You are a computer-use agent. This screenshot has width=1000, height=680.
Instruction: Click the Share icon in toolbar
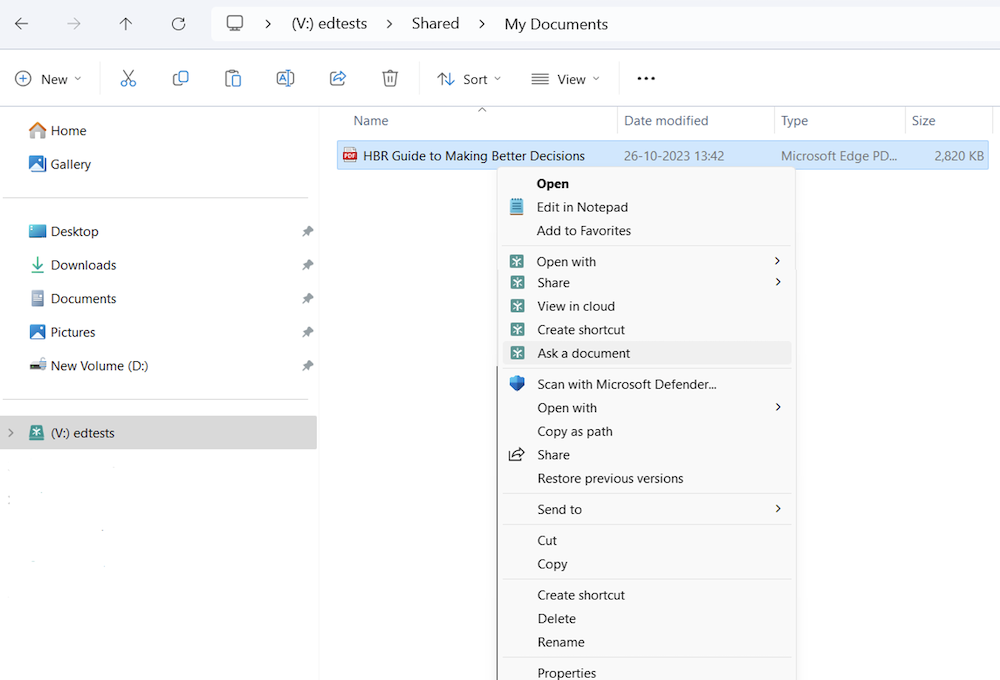pyautogui.click(x=337, y=78)
